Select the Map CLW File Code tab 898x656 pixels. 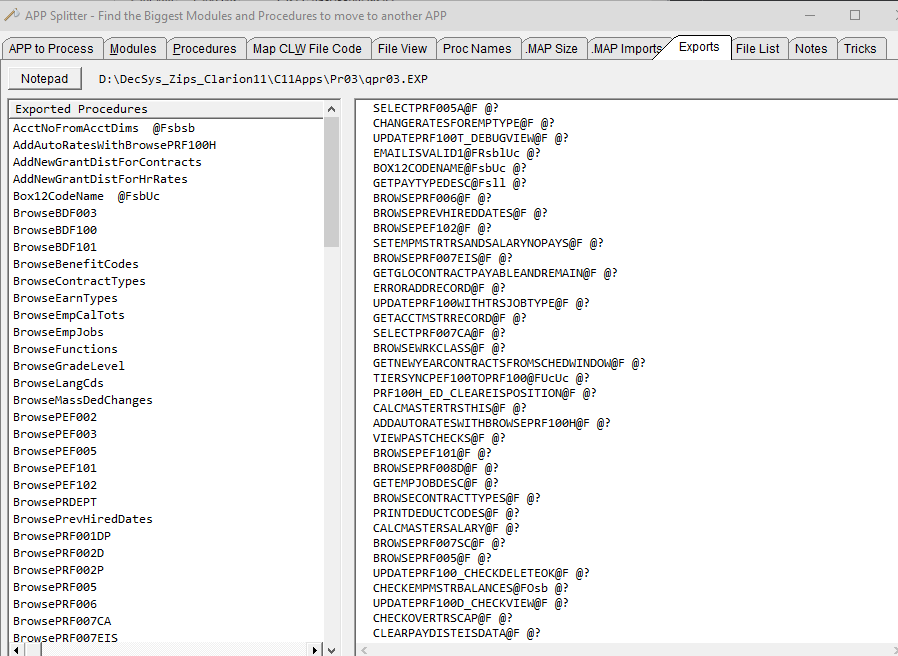tap(307, 48)
